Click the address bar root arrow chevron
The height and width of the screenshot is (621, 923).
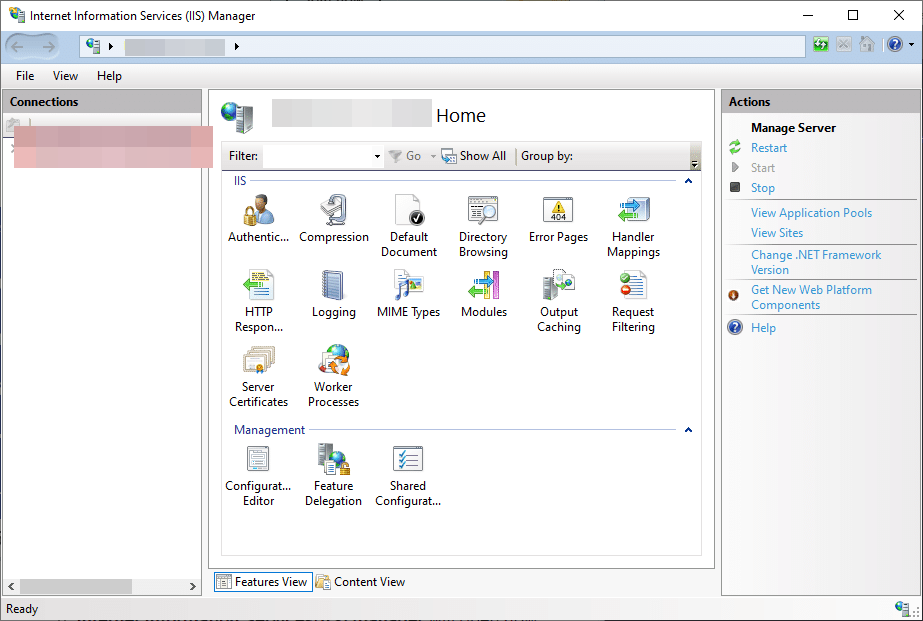click(111, 47)
